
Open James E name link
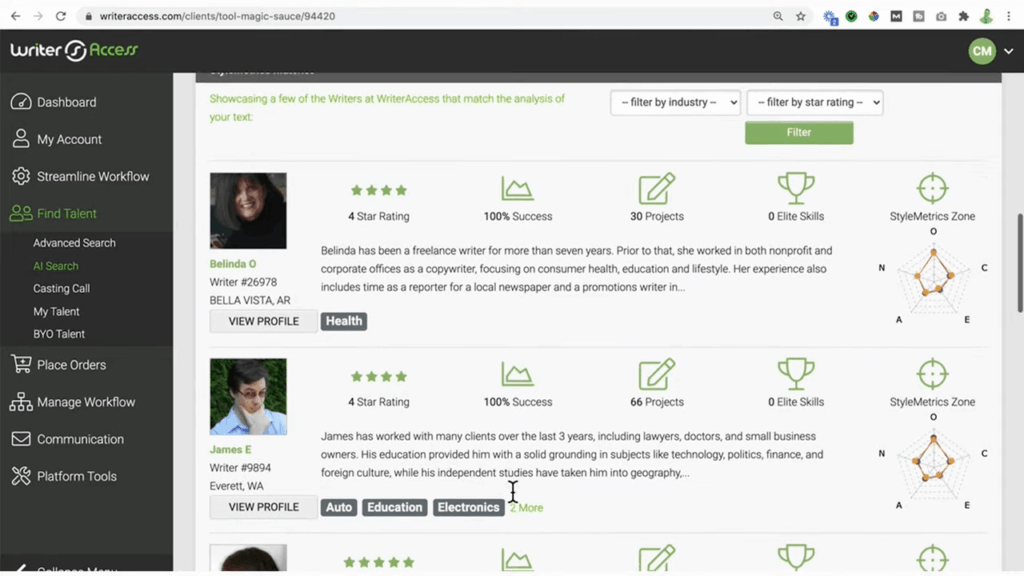(x=231, y=449)
